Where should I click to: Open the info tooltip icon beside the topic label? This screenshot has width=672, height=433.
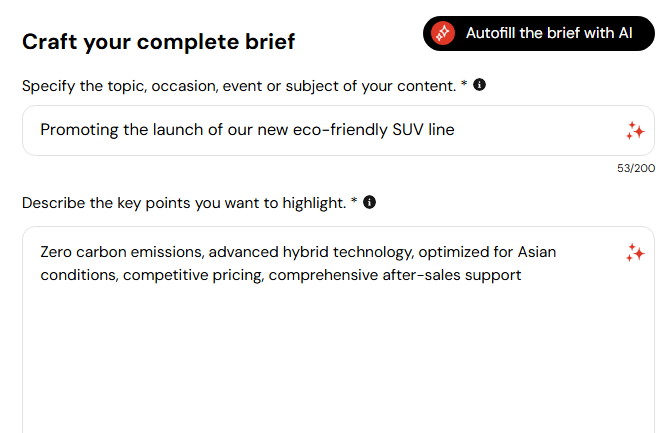pyautogui.click(x=479, y=85)
